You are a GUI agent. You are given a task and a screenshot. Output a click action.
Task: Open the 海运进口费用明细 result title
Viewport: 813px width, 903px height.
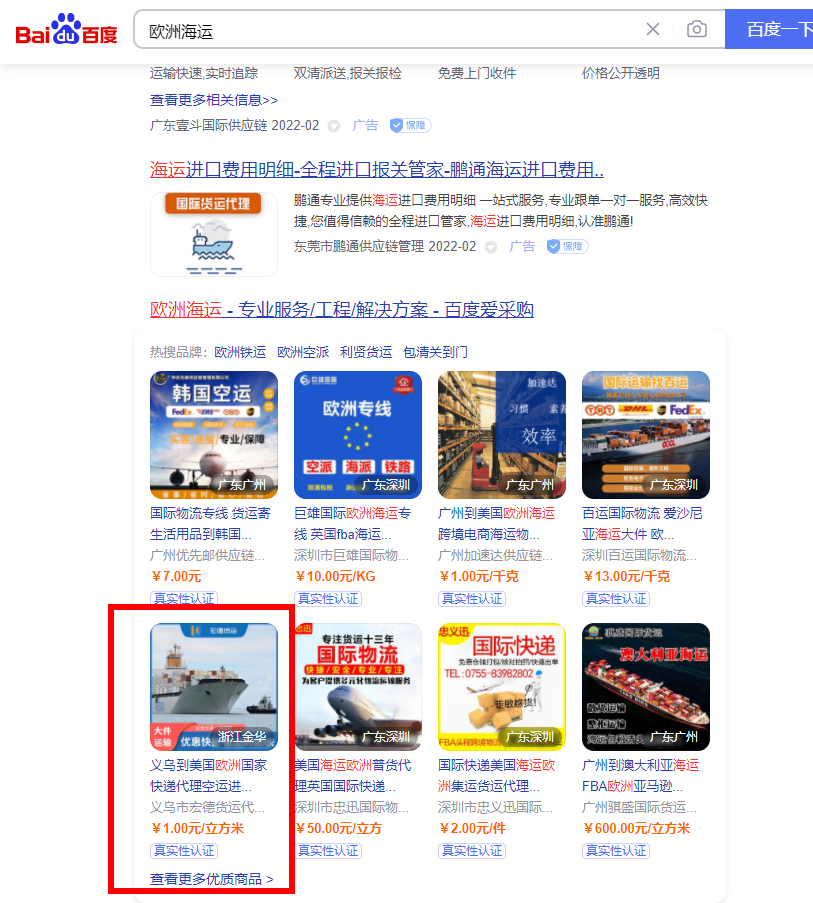[x=377, y=169]
